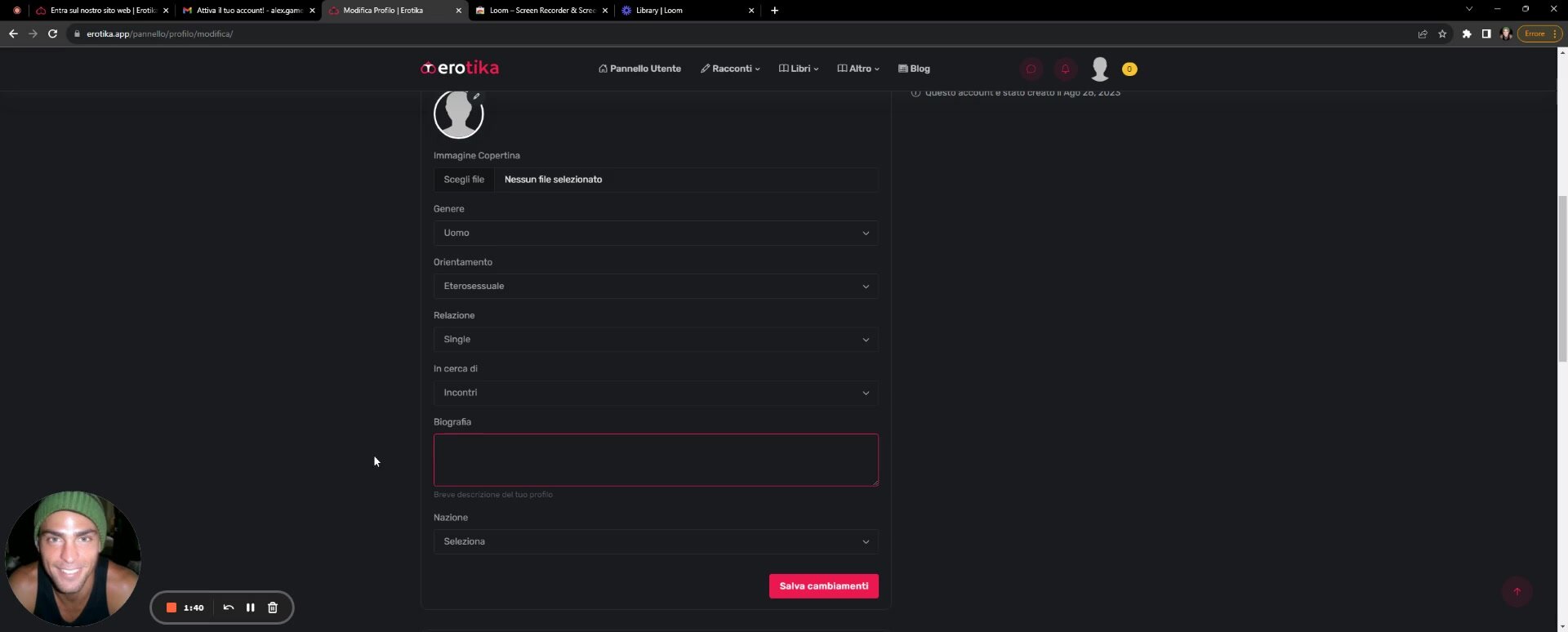The image size is (1568, 632).
Task: Delete the recording with trash icon
Action: (273, 608)
